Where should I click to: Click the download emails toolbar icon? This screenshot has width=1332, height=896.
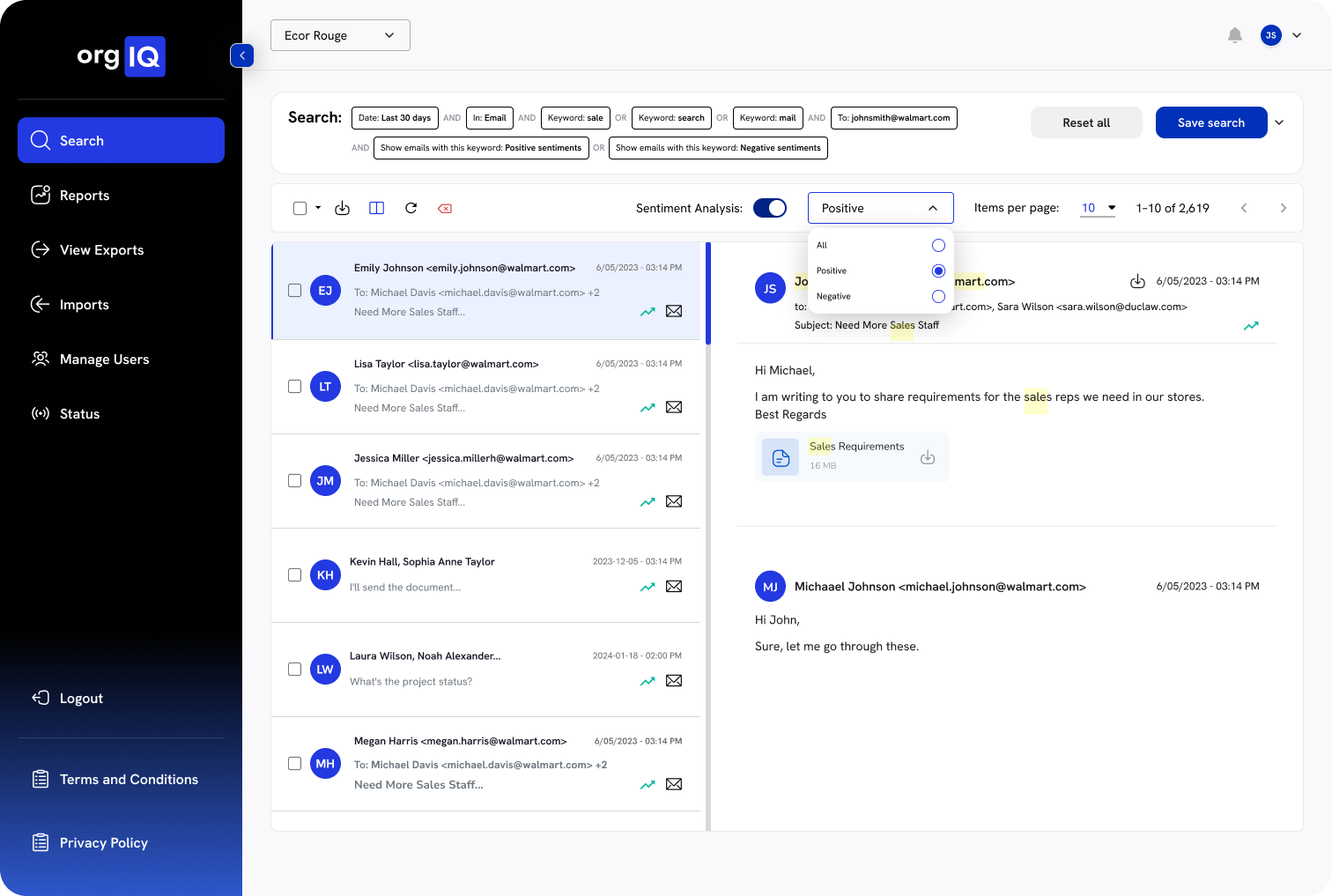pos(343,208)
